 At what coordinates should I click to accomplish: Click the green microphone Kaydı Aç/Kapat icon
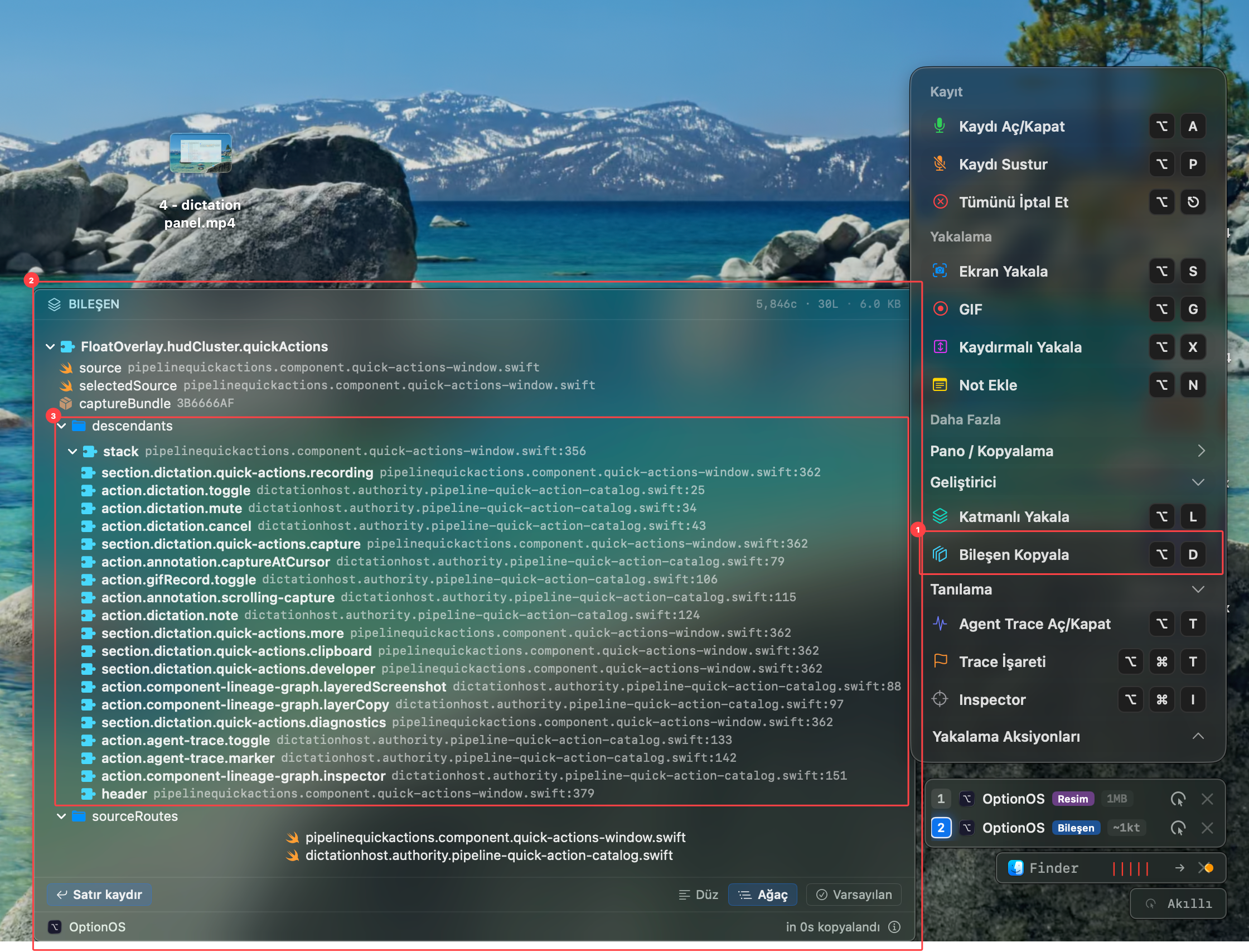tap(940, 126)
